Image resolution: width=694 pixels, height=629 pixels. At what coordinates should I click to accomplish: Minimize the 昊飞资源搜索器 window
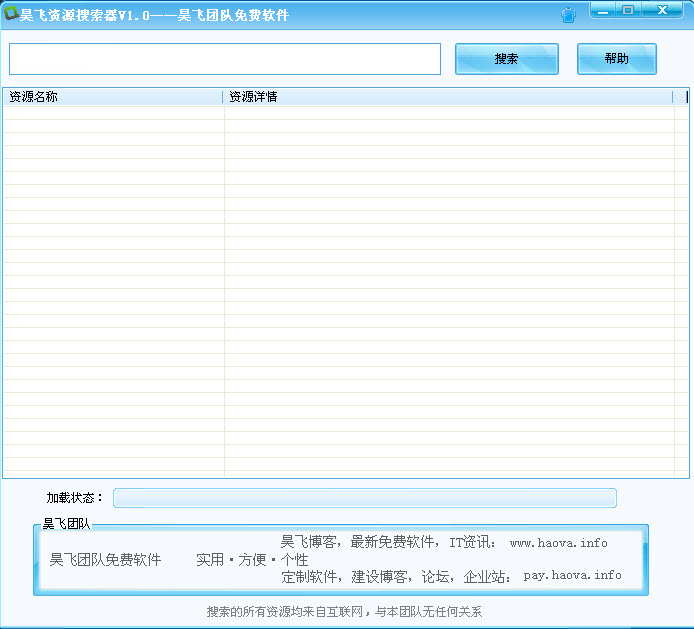click(602, 10)
